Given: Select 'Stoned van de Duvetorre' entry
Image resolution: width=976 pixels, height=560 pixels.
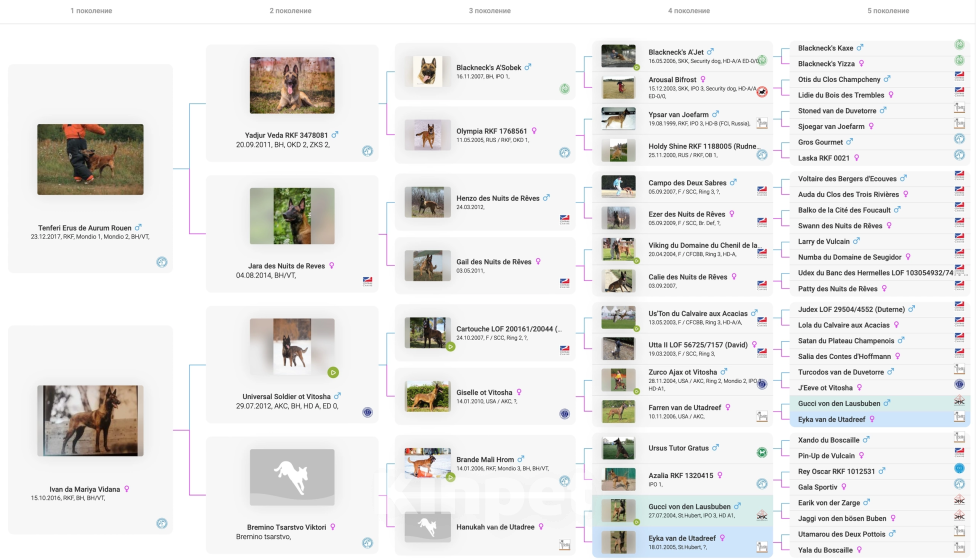Looking at the screenshot, I should [837, 111].
